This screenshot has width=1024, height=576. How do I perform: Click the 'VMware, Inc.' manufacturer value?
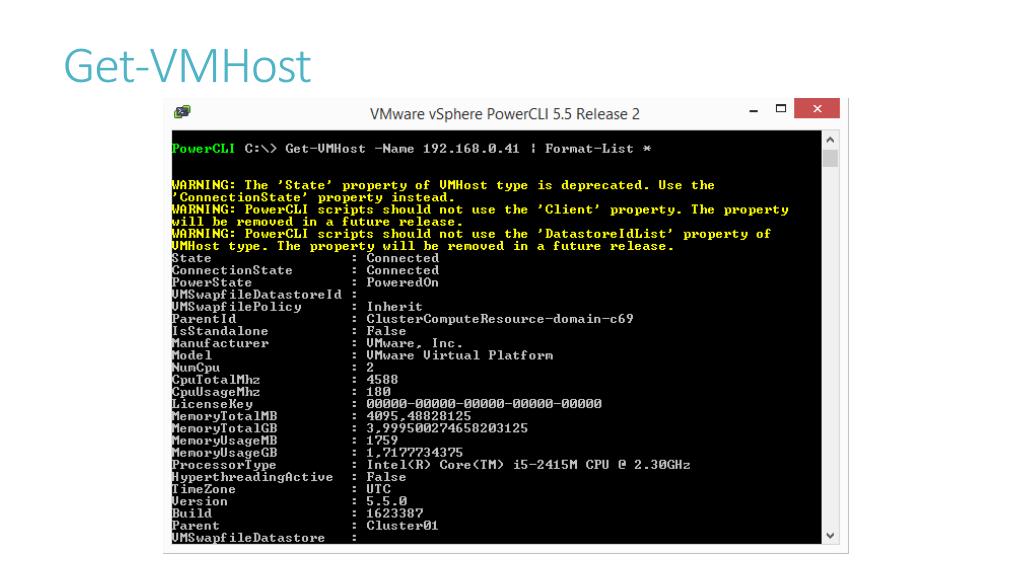414,344
